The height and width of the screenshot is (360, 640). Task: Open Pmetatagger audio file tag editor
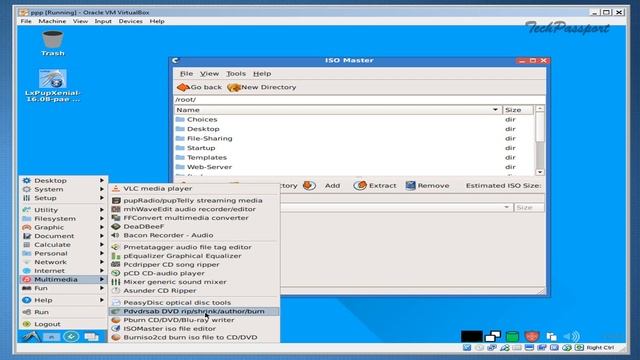pos(194,247)
